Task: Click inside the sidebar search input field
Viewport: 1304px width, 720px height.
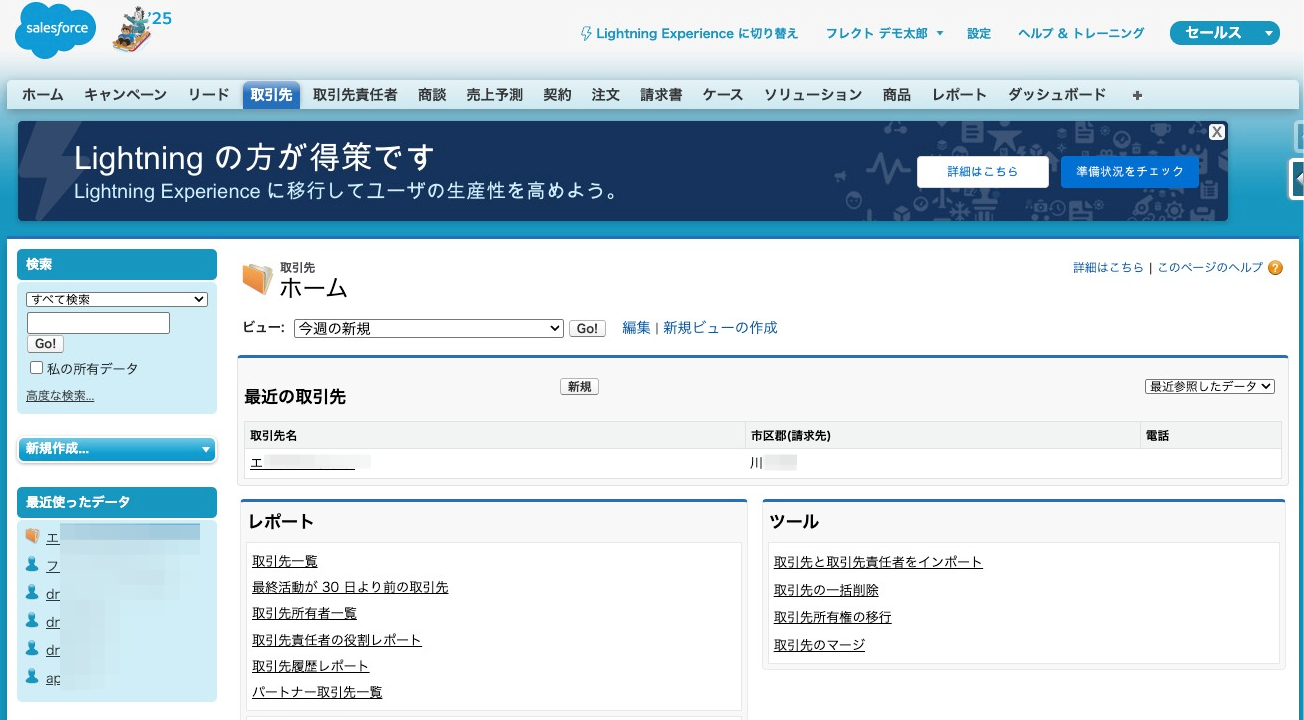Action: click(98, 322)
